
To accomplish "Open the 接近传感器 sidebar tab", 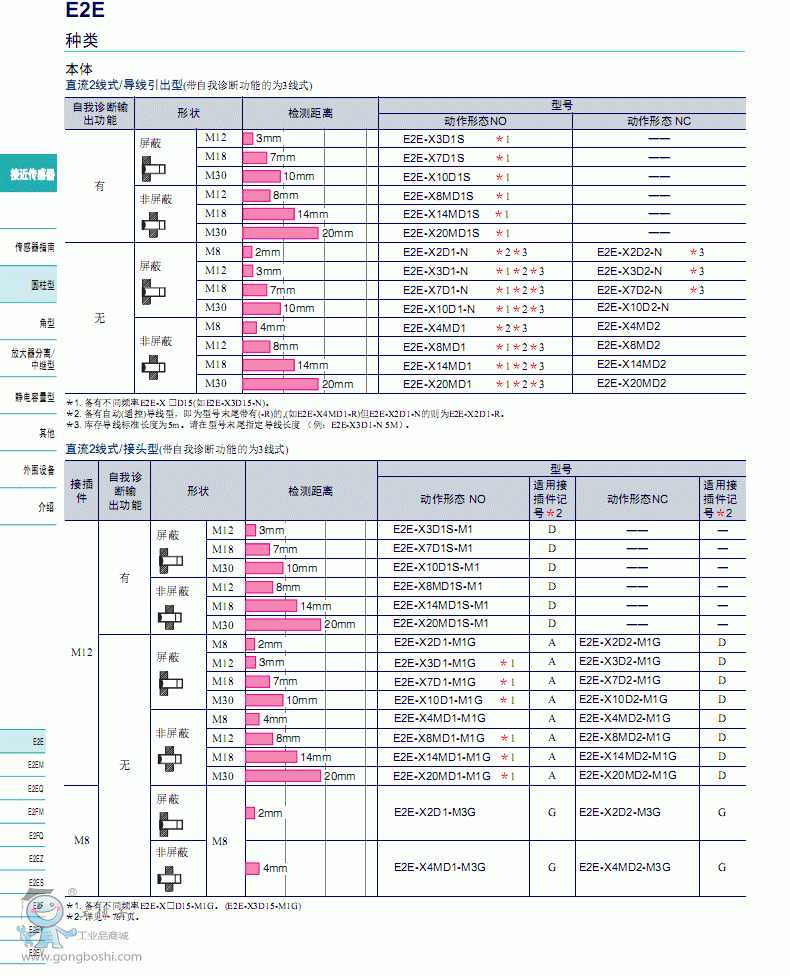I will tap(29, 174).
